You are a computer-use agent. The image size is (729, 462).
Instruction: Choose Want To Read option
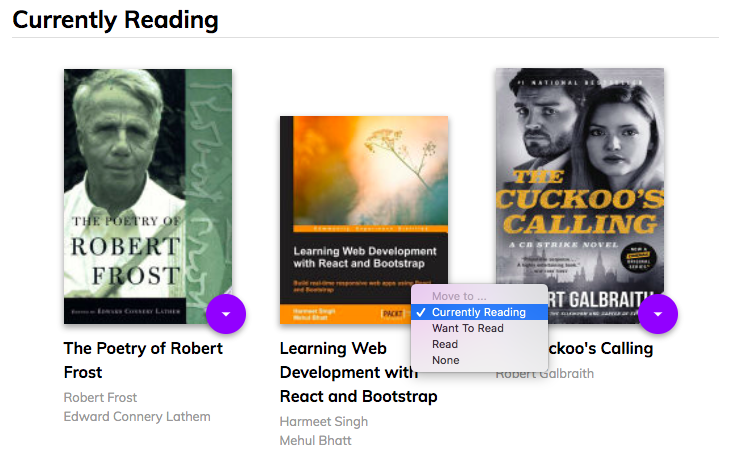[479, 328]
